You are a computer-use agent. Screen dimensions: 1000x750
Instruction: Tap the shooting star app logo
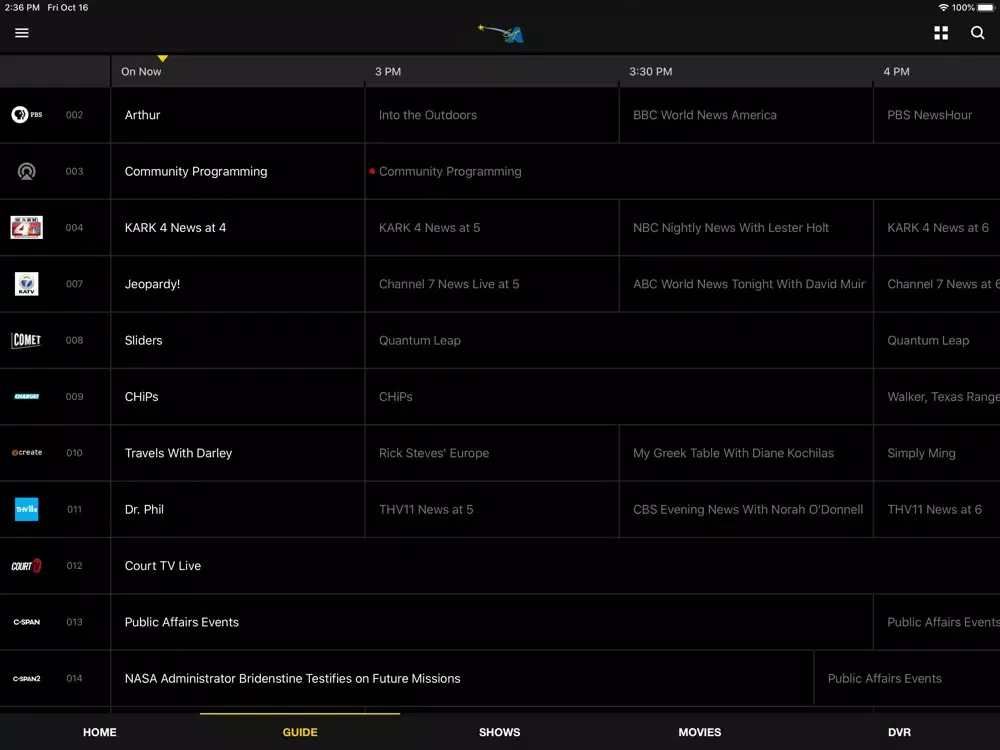click(501, 33)
